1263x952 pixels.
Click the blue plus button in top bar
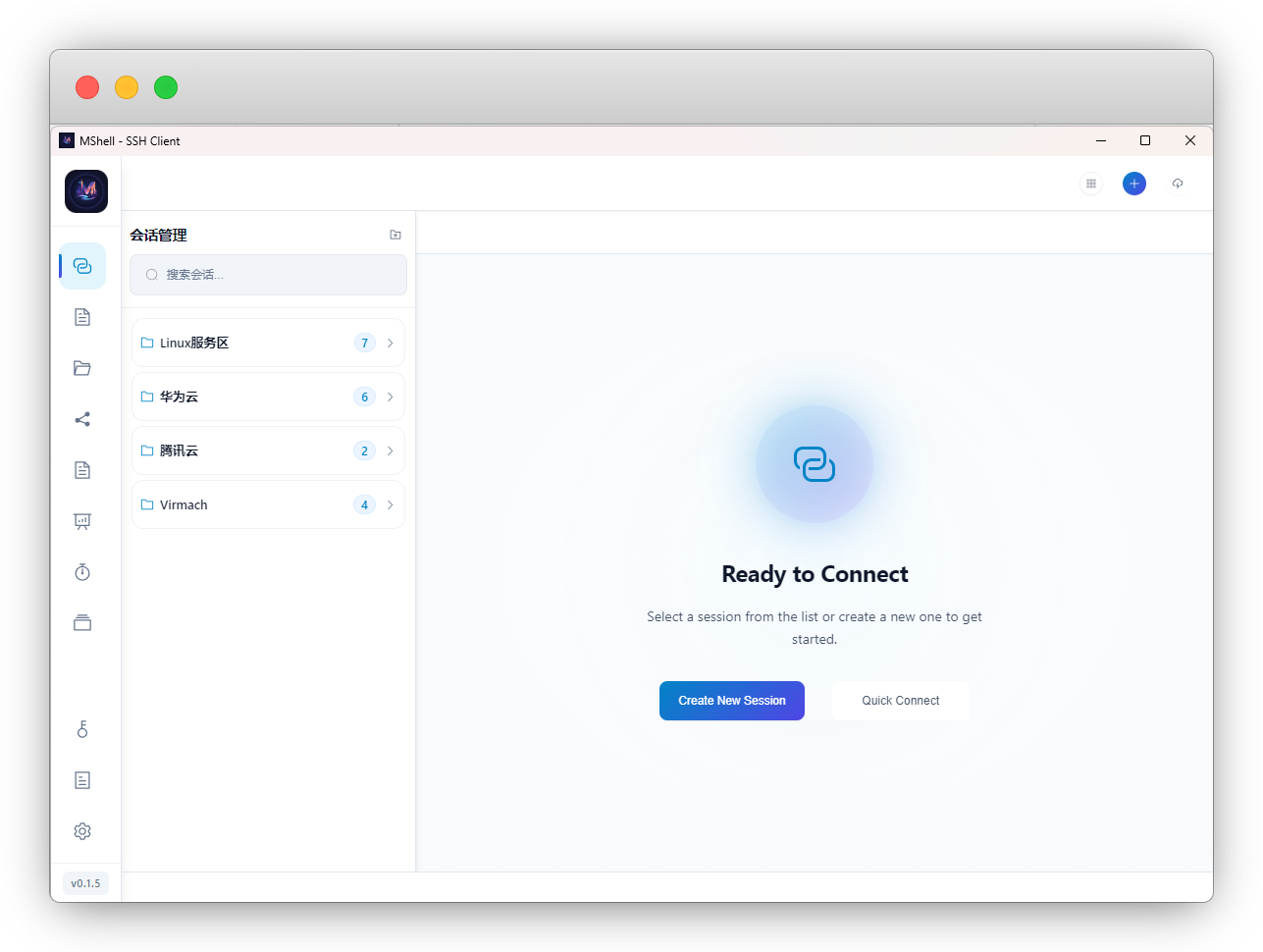point(1133,184)
